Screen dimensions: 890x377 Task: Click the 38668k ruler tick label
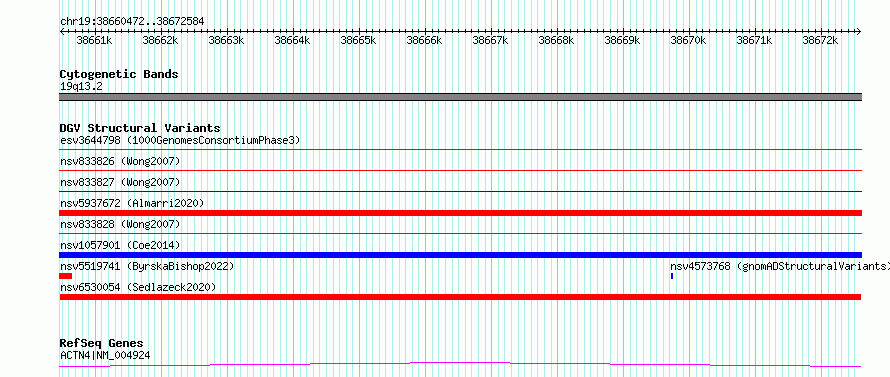(x=556, y=40)
